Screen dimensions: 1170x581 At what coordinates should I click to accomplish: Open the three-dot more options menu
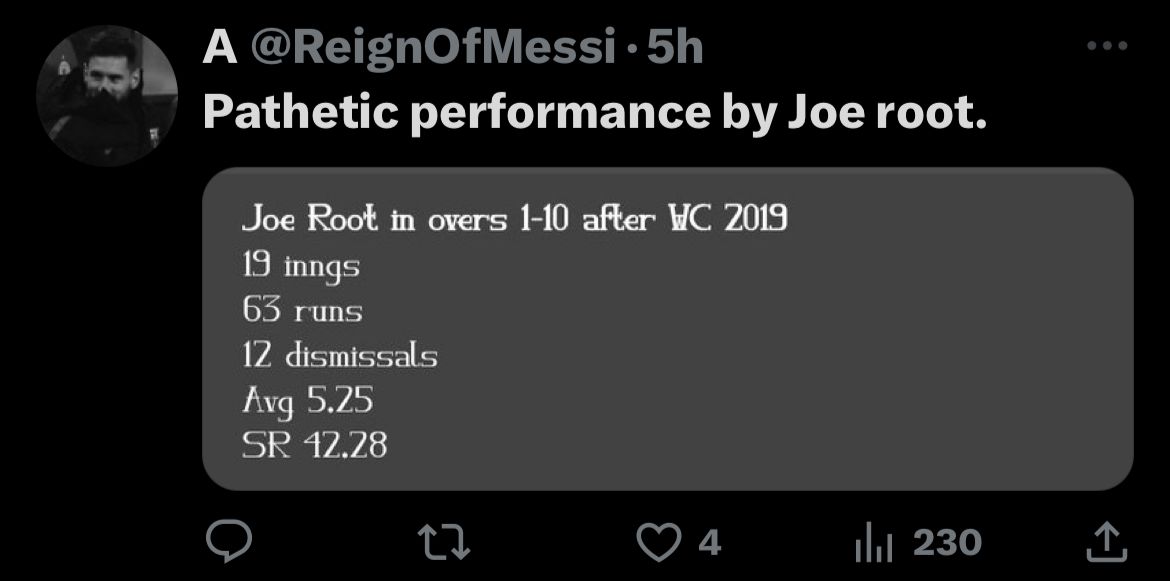1107,46
